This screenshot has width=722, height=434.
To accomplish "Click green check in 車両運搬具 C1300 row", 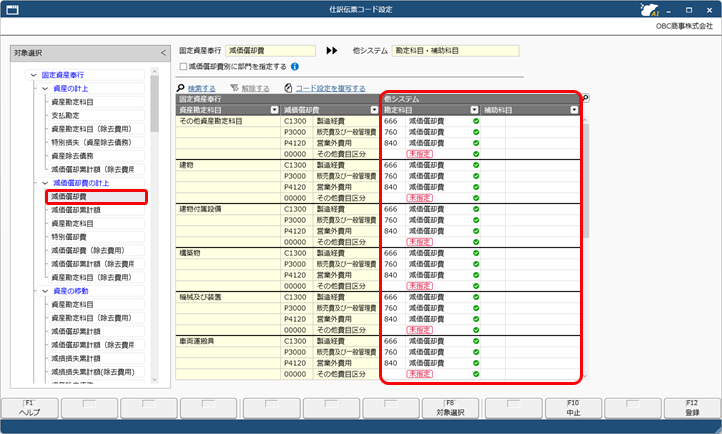I will [x=476, y=341].
